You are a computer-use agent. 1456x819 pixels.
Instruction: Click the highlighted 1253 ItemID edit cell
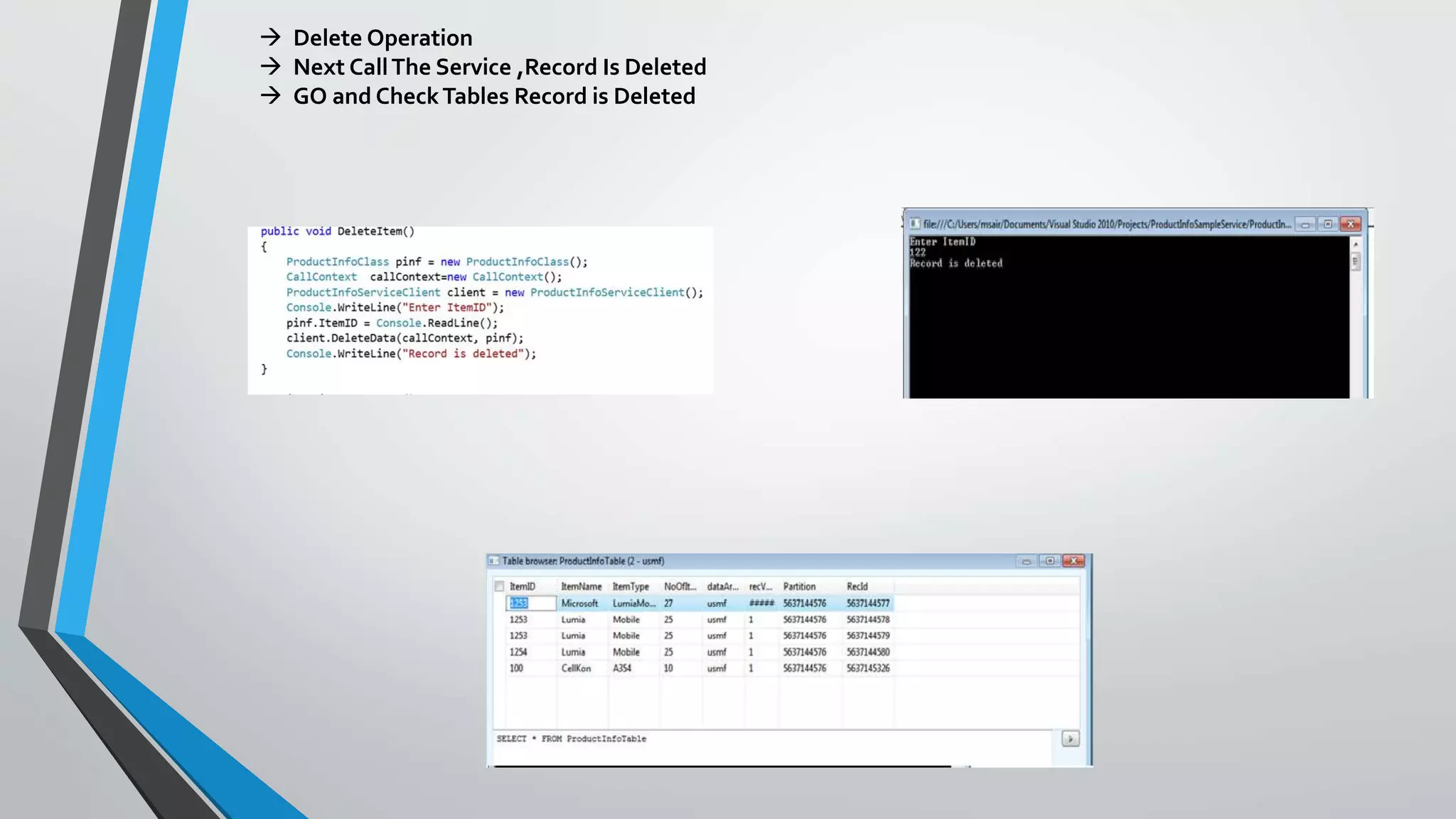coord(531,603)
